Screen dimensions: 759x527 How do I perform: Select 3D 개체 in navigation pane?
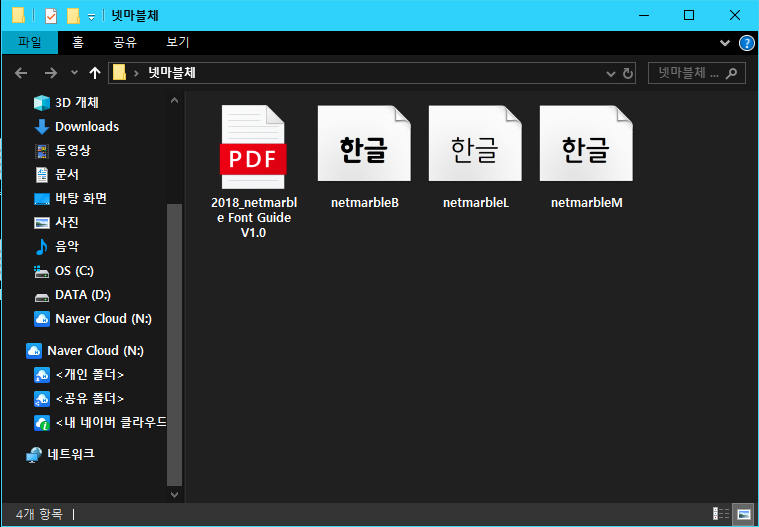[x=76, y=103]
